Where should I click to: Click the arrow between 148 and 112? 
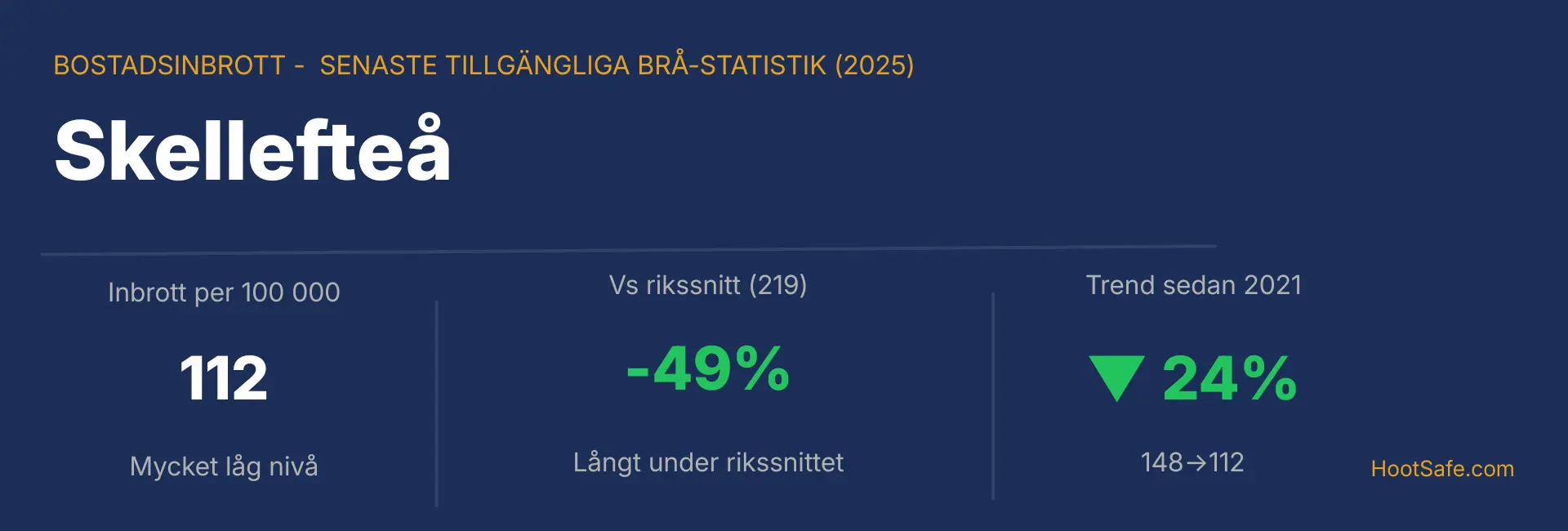pyautogui.click(x=1196, y=463)
